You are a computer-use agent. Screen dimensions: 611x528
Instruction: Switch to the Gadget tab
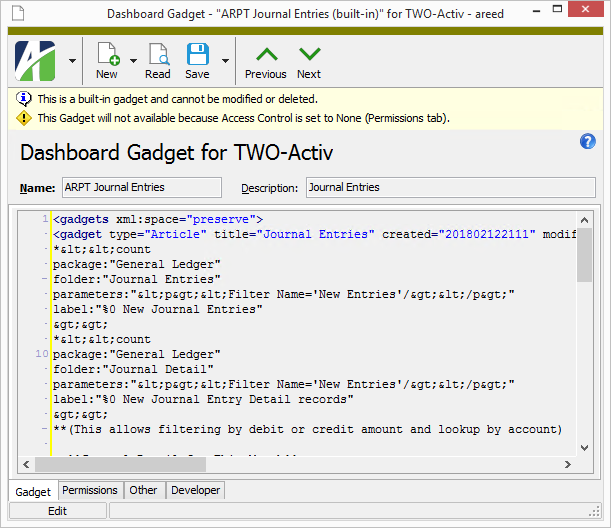click(x=33, y=491)
